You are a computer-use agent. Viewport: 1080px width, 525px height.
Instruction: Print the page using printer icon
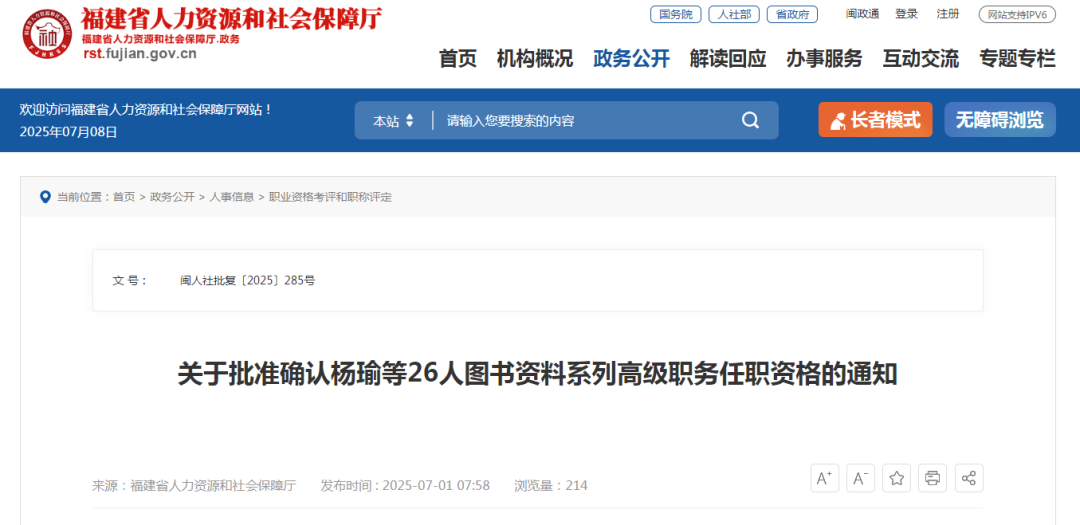(933, 478)
